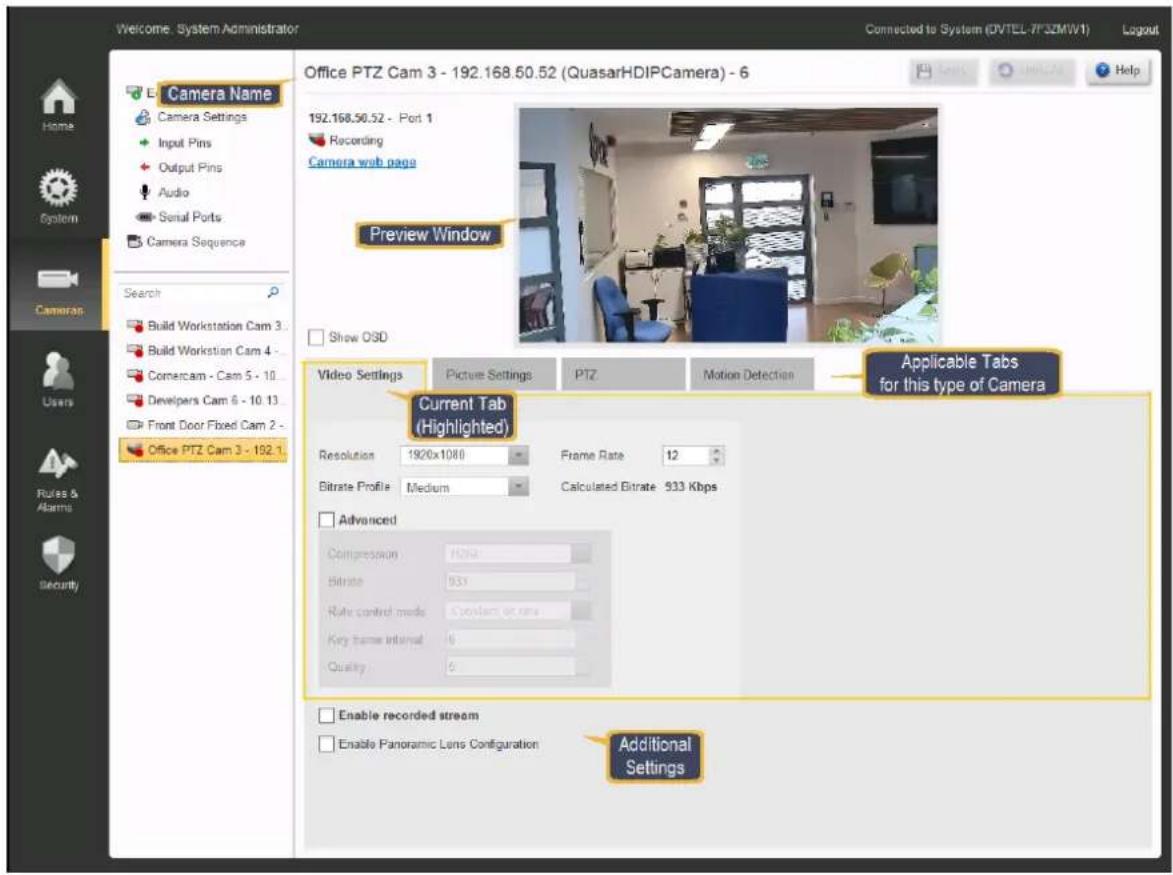The width and height of the screenshot is (1173, 875).
Task: Toggle the Show OSD checkbox
Action: 316,337
